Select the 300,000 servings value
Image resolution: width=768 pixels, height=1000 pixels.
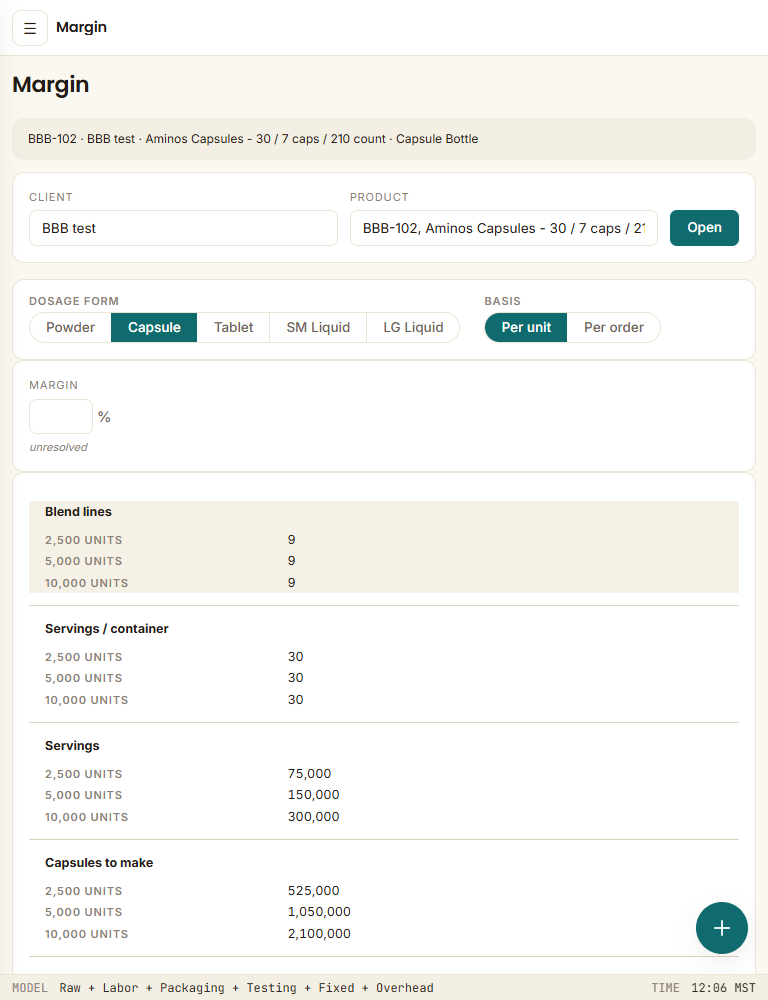[x=313, y=816]
